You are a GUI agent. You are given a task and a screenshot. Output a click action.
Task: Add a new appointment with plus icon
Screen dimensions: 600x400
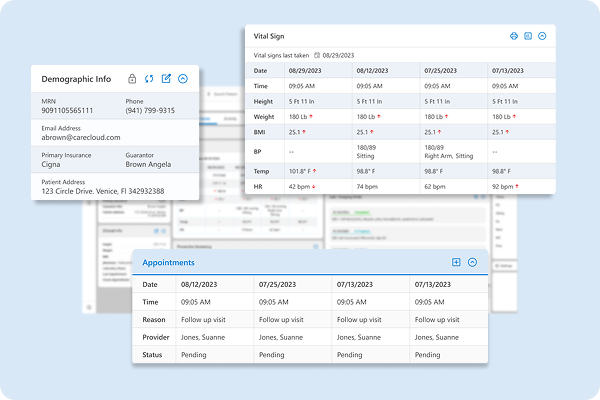456,262
